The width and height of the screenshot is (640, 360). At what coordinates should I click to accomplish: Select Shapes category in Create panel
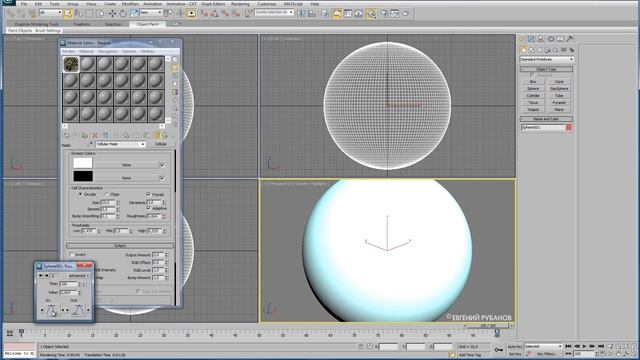click(532, 50)
